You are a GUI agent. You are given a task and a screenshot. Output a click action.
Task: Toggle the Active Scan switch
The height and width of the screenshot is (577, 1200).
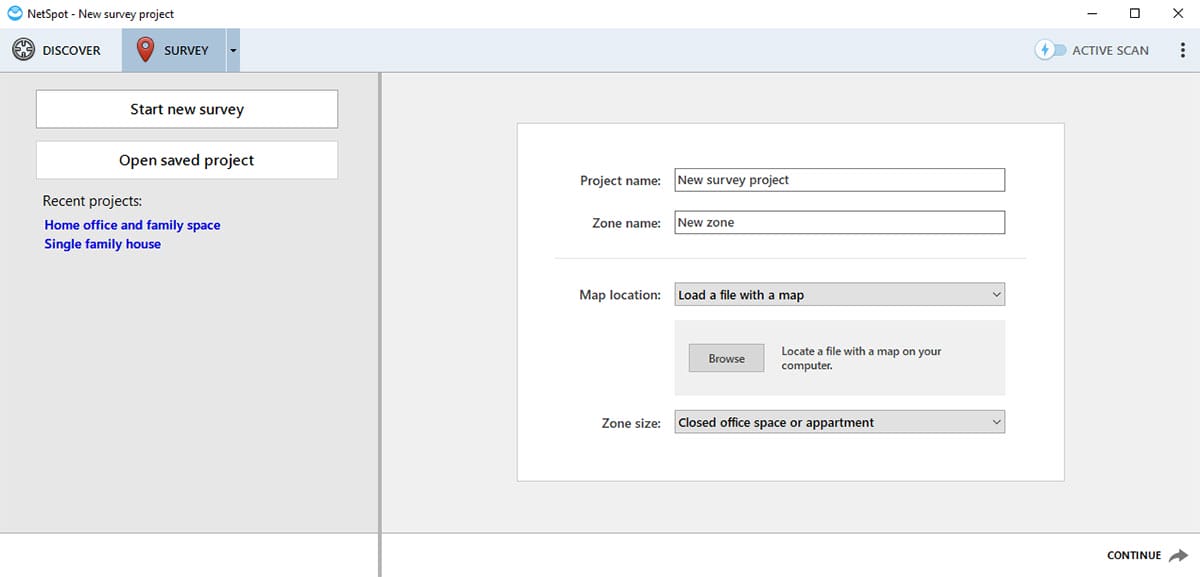(1050, 50)
